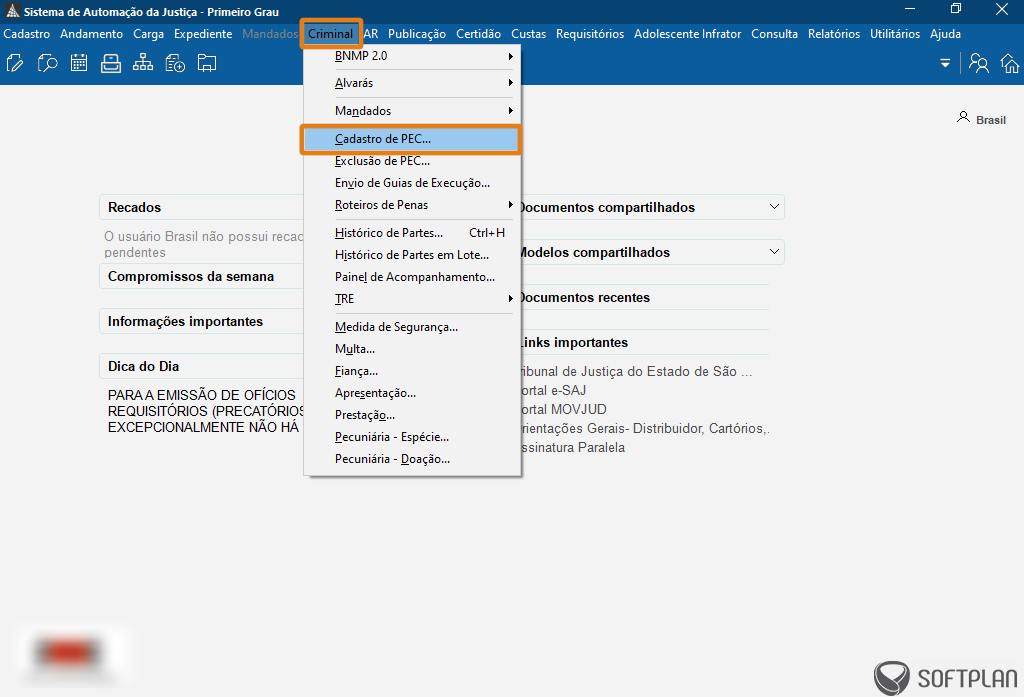This screenshot has height=697, width=1024.
Task: Select Pecuniária - Espécie... entry
Action: [x=411, y=437]
